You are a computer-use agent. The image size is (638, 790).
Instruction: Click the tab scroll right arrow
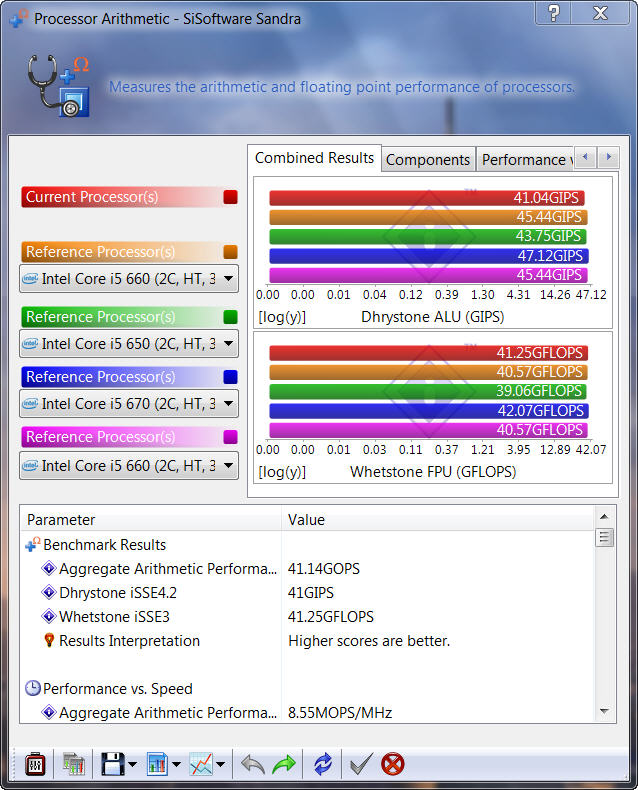pyautogui.click(x=609, y=157)
